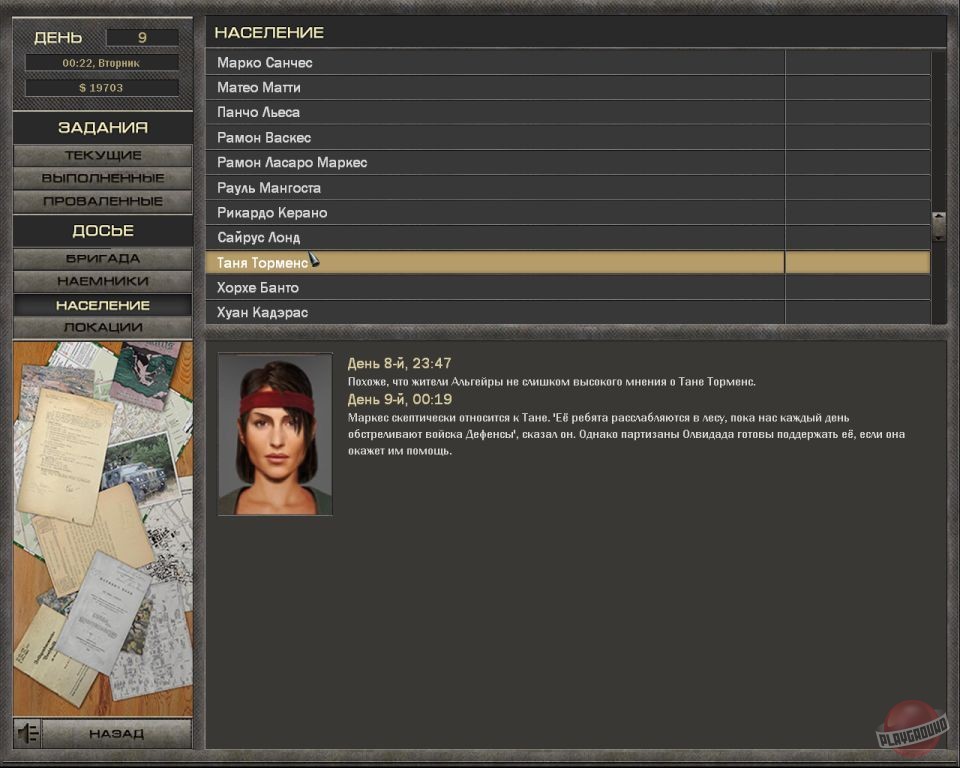This screenshot has height=768, width=960.
Task: Click the speaker sound icon beside НАЗАД
Action: tap(28, 733)
